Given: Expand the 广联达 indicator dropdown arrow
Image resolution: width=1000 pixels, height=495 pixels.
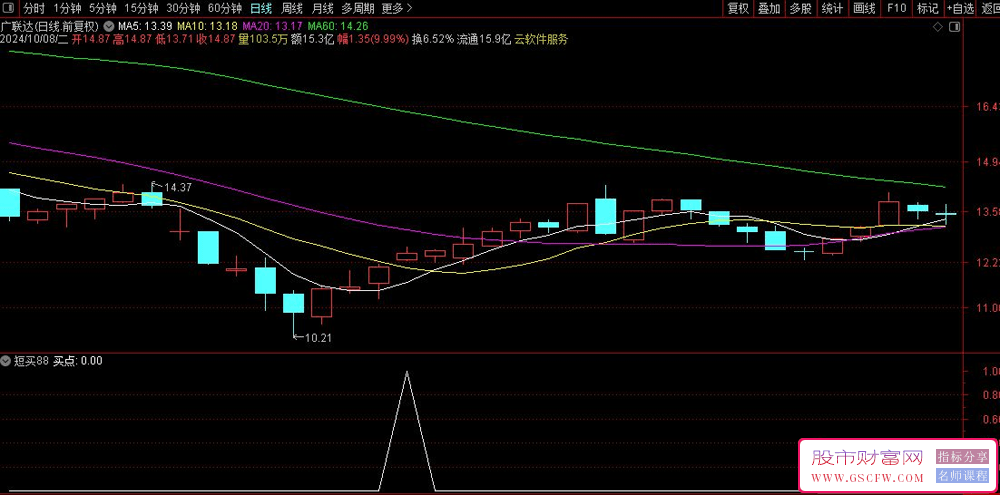Looking at the screenshot, I should [108, 27].
